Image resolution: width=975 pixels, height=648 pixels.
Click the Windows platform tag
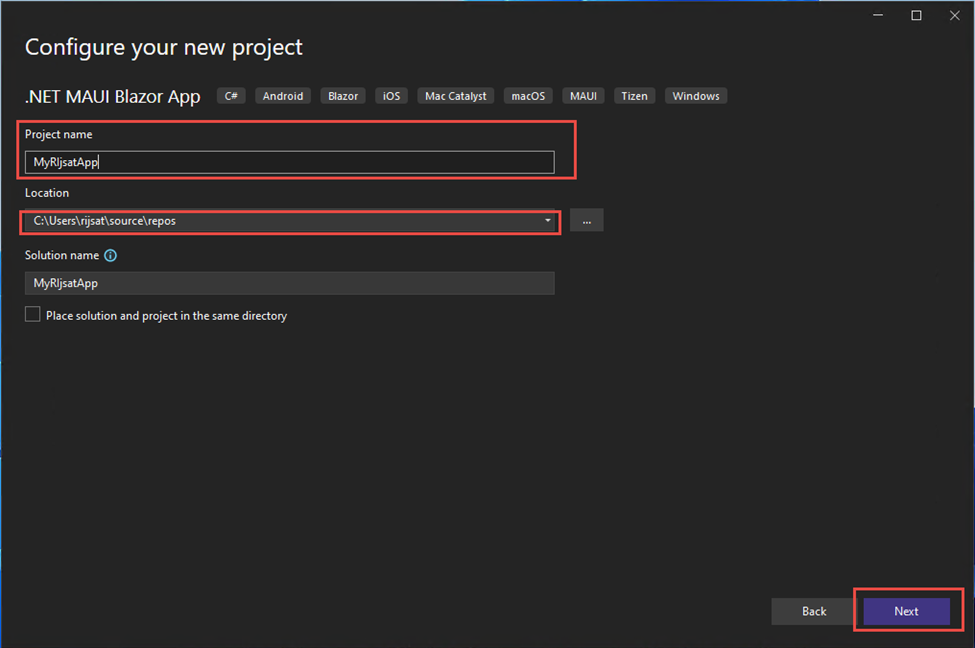pos(695,95)
